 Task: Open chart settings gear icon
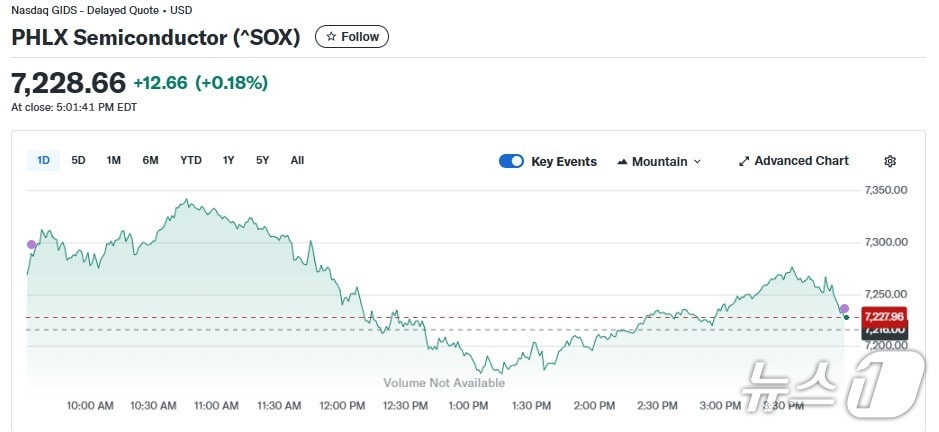click(890, 161)
